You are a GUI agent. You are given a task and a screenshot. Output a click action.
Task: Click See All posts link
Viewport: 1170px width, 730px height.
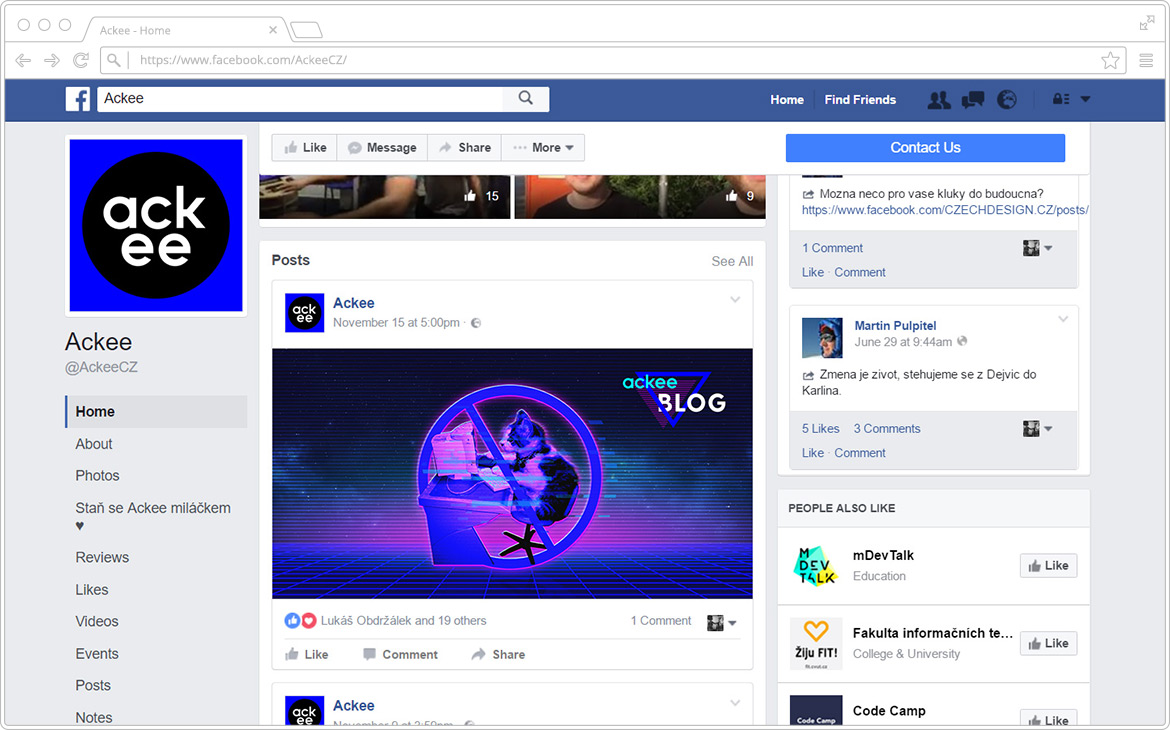pyautogui.click(x=732, y=261)
